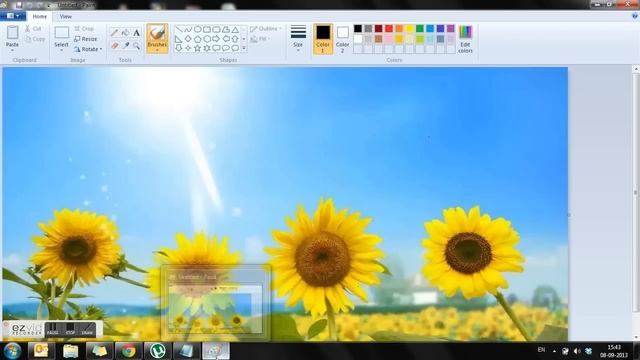Choose the Curve shape
The height and width of the screenshot is (360, 640).
tap(188, 29)
